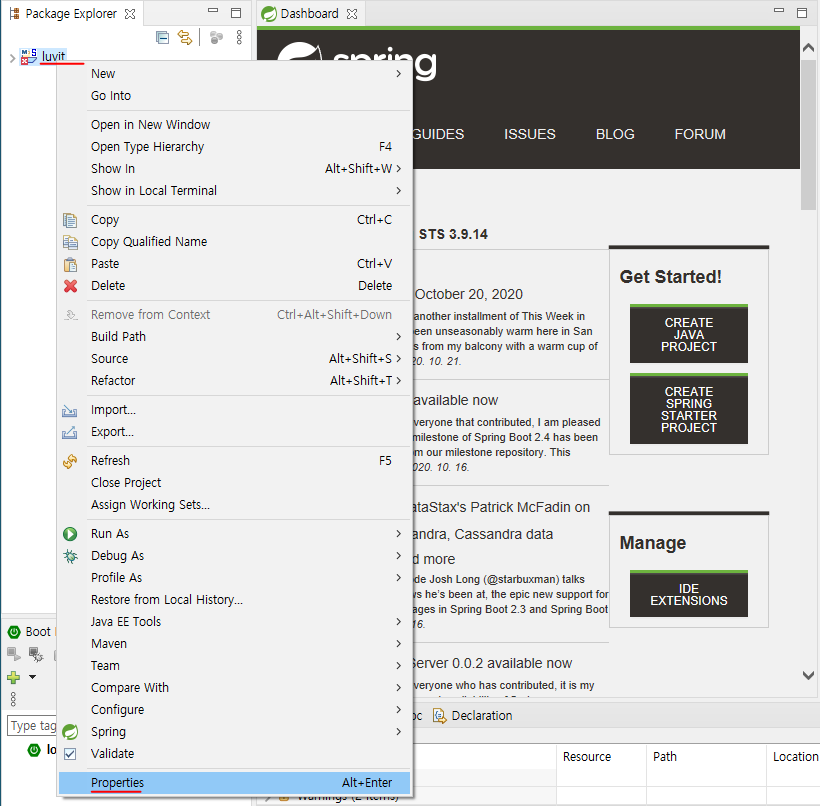820x806 pixels.
Task: Select Open in New Window
Action: [234, 125]
